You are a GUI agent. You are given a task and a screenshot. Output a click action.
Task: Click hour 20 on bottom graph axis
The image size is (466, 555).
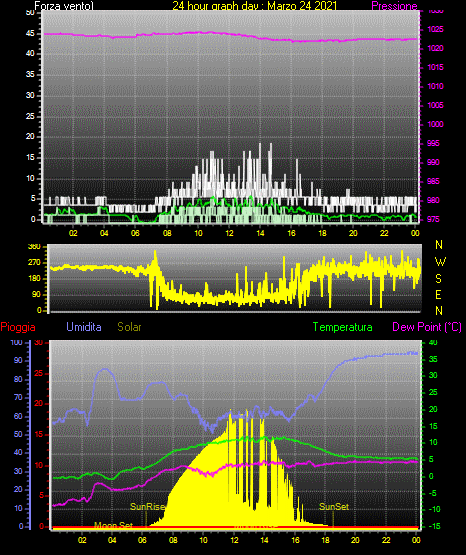tap(355, 540)
